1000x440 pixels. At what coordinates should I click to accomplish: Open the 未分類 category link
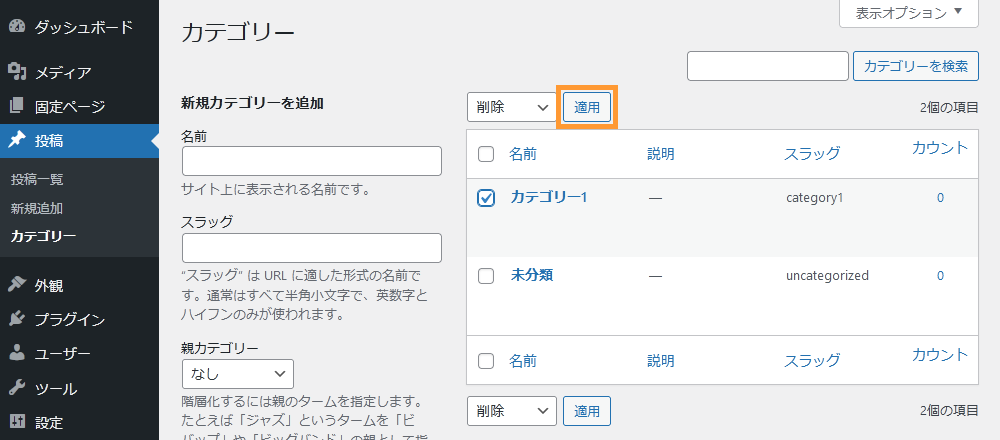pos(531,275)
